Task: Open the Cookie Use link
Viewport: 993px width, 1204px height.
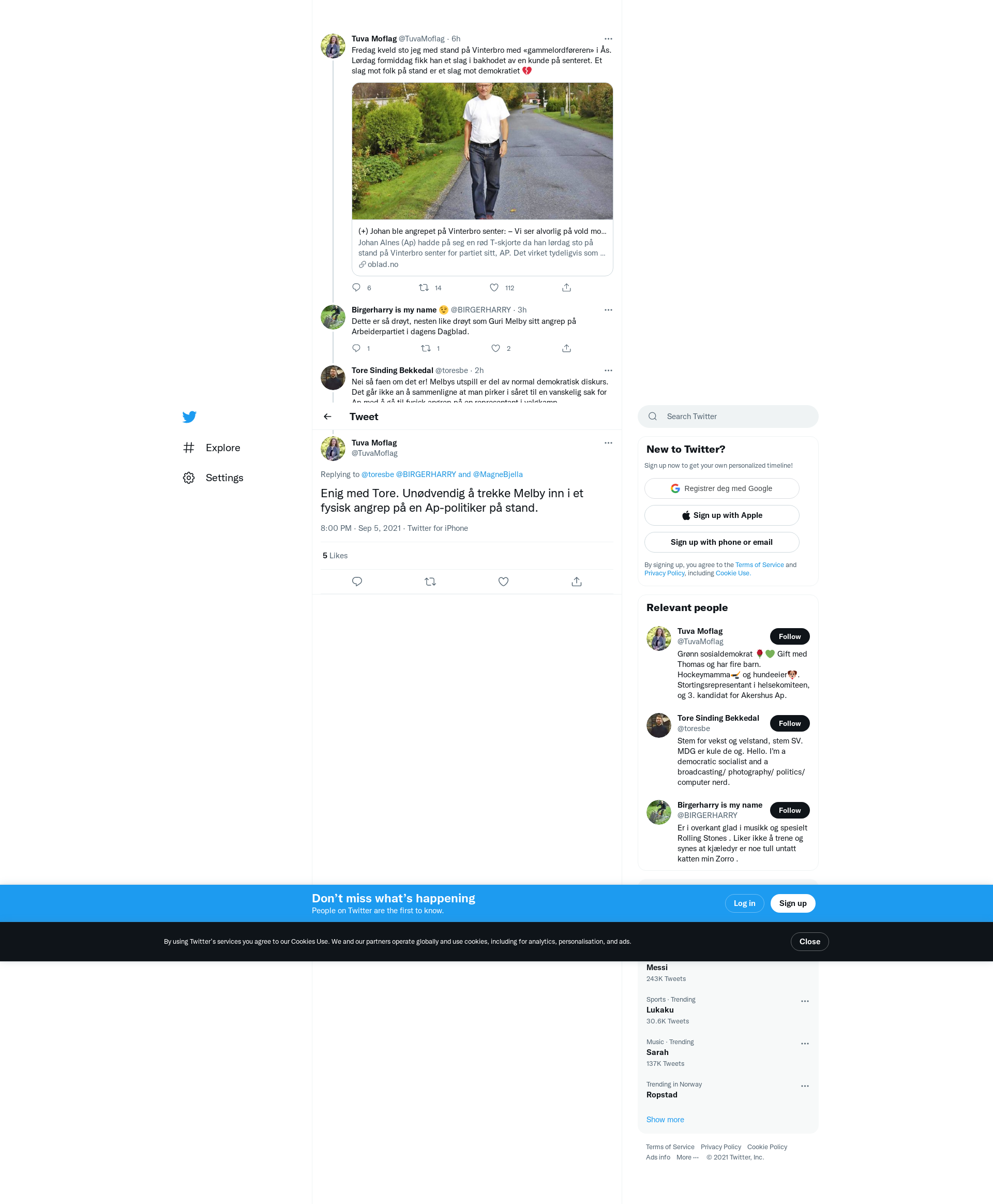Action: [x=733, y=573]
